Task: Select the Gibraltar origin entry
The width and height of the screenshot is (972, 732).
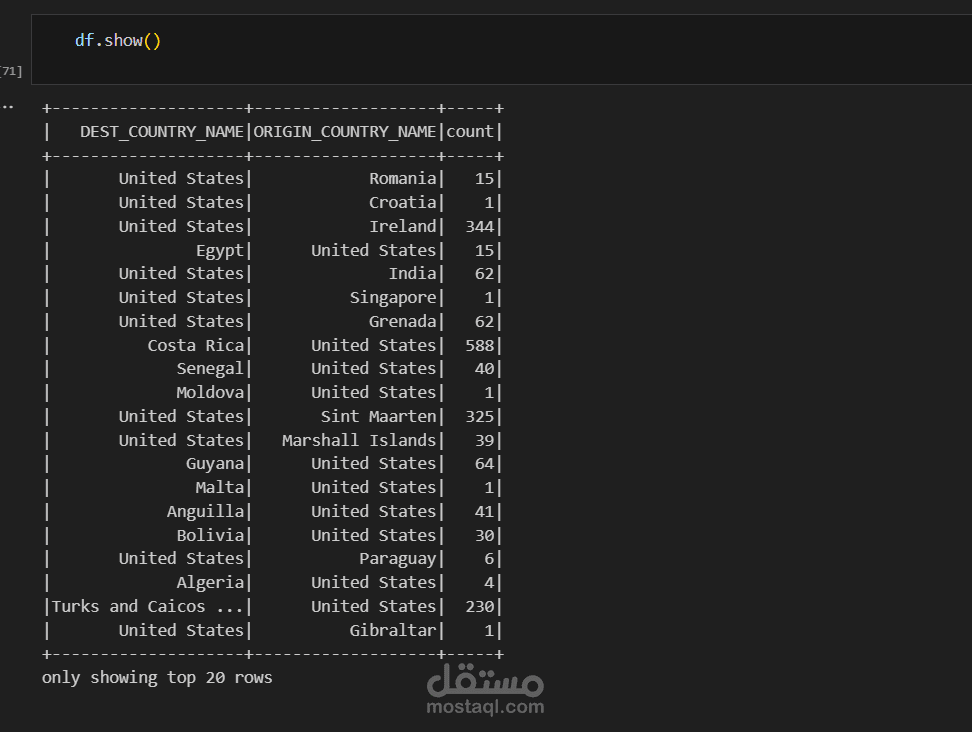Action: click(x=395, y=630)
